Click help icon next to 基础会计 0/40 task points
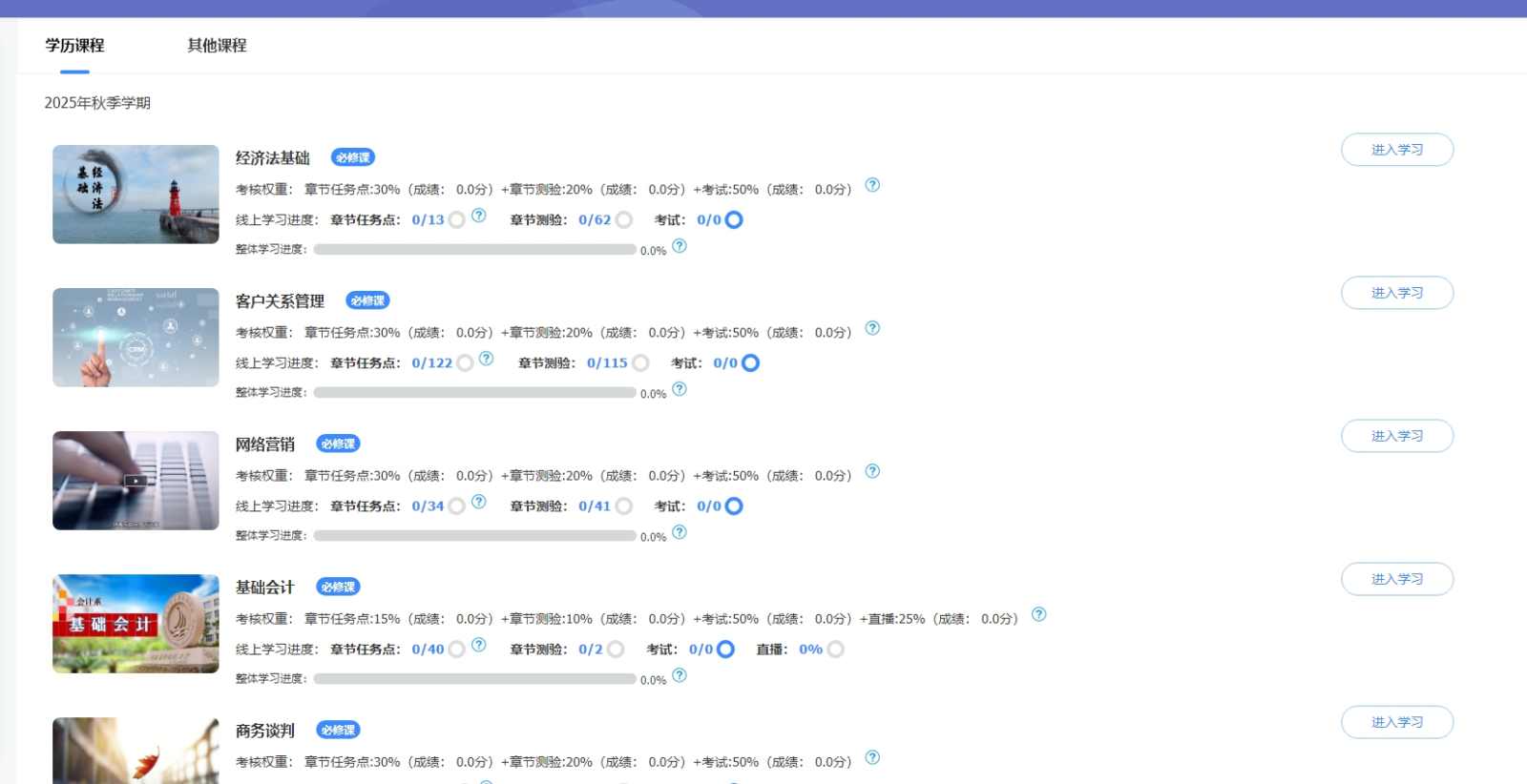The height and width of the screenshot is (784, 1527). point(479,645)
